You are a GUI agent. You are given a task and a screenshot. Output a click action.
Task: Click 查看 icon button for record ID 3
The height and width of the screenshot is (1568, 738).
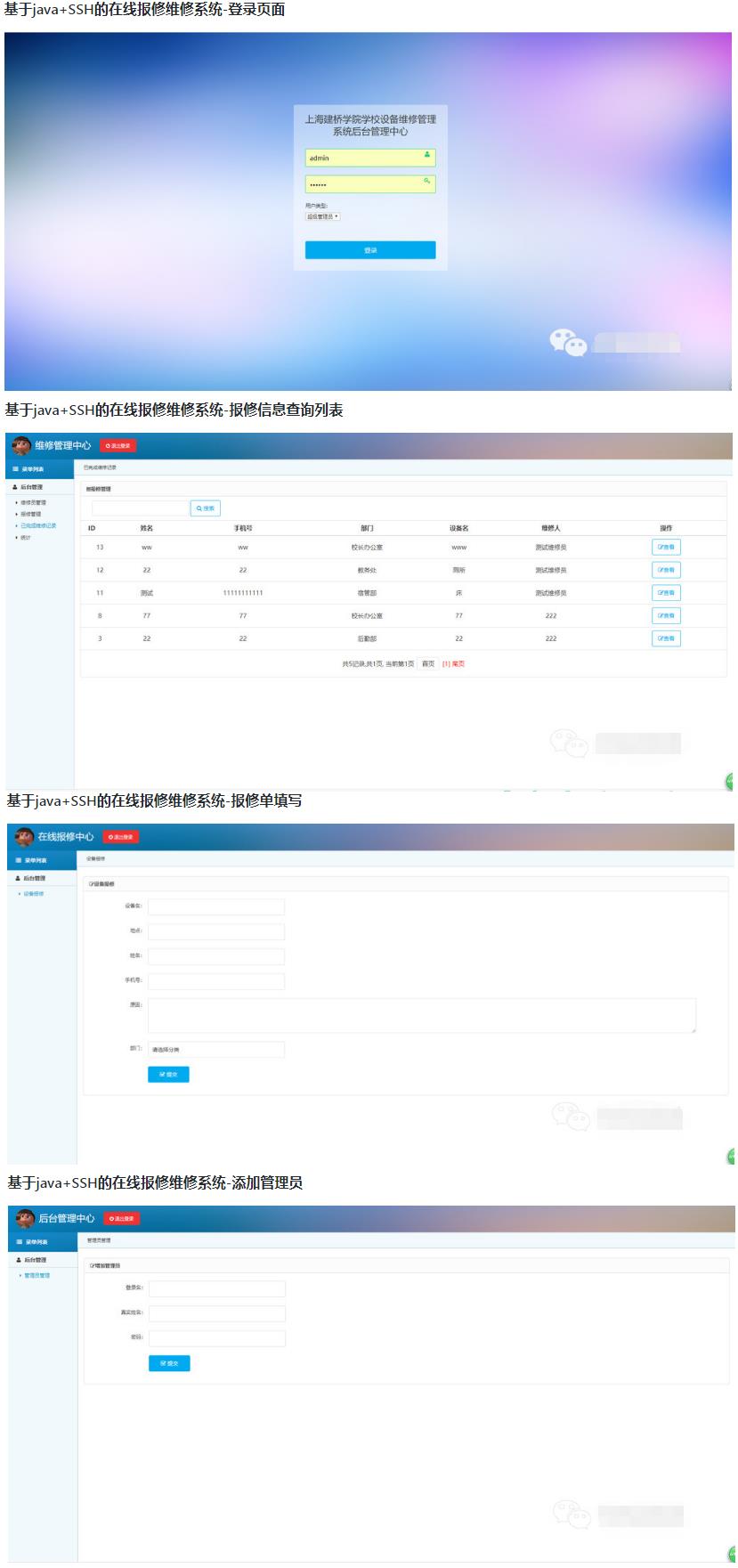(x=666, y=638)
